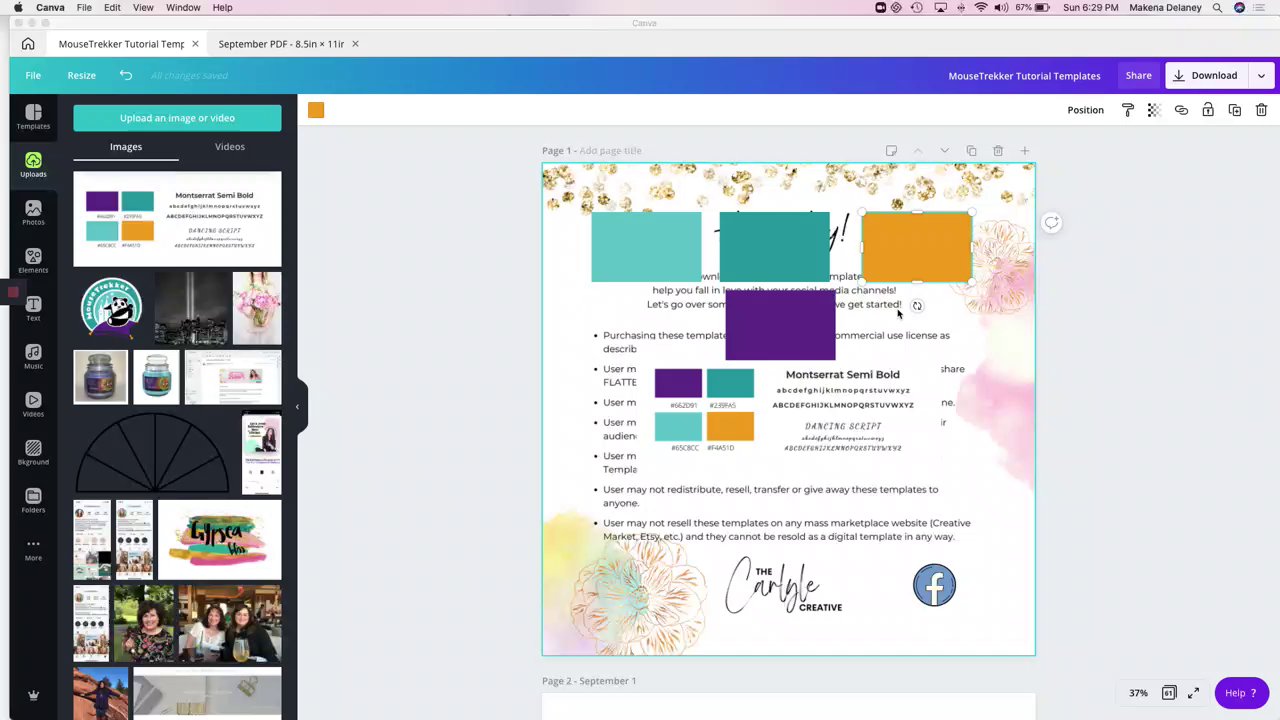Click the comment icon beside the page
1280x720 pixels.
(1051, 223)
